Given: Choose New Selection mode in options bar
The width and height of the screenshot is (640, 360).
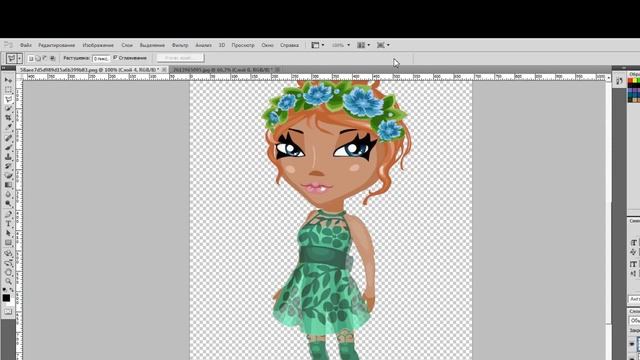Looking at the screenshot, I should coord(31,58).
